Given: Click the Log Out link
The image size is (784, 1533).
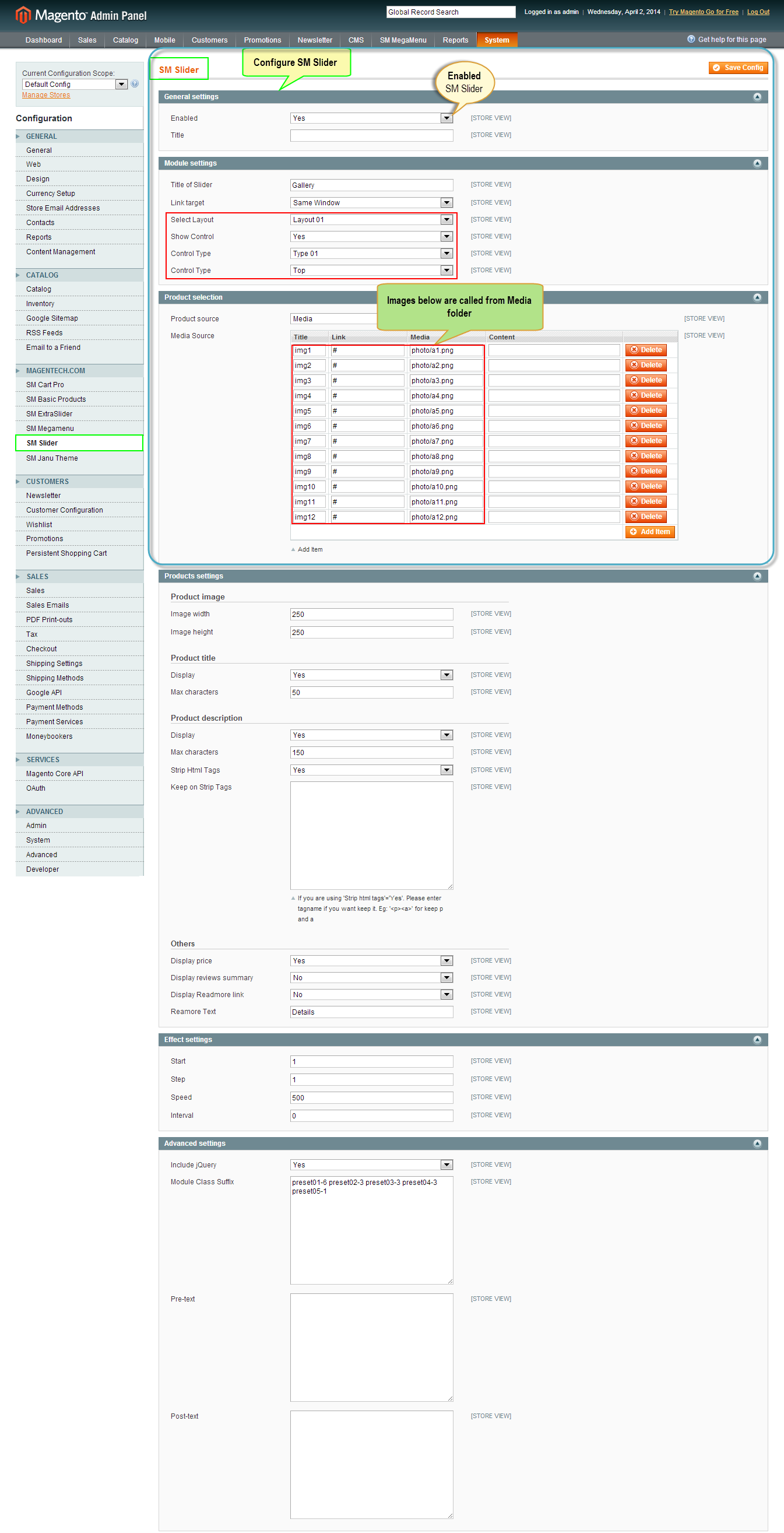Looking at the screenshot, I should tap(758, 12).
